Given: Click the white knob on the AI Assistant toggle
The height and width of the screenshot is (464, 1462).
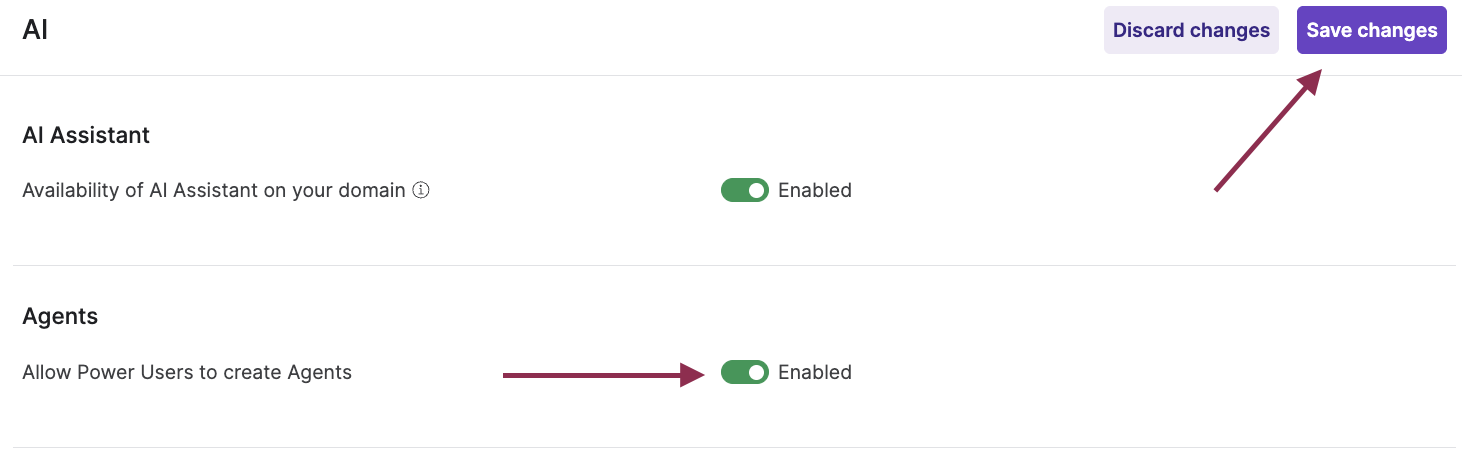Looking at the screenshot, I should (757, 190).
